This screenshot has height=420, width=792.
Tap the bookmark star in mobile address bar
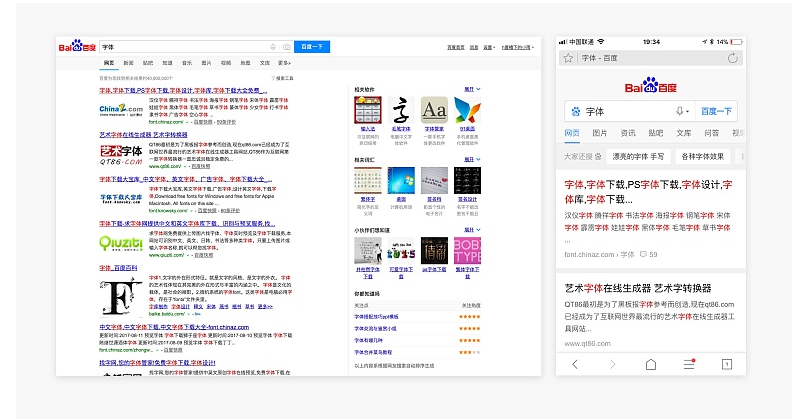click(568, 58)
